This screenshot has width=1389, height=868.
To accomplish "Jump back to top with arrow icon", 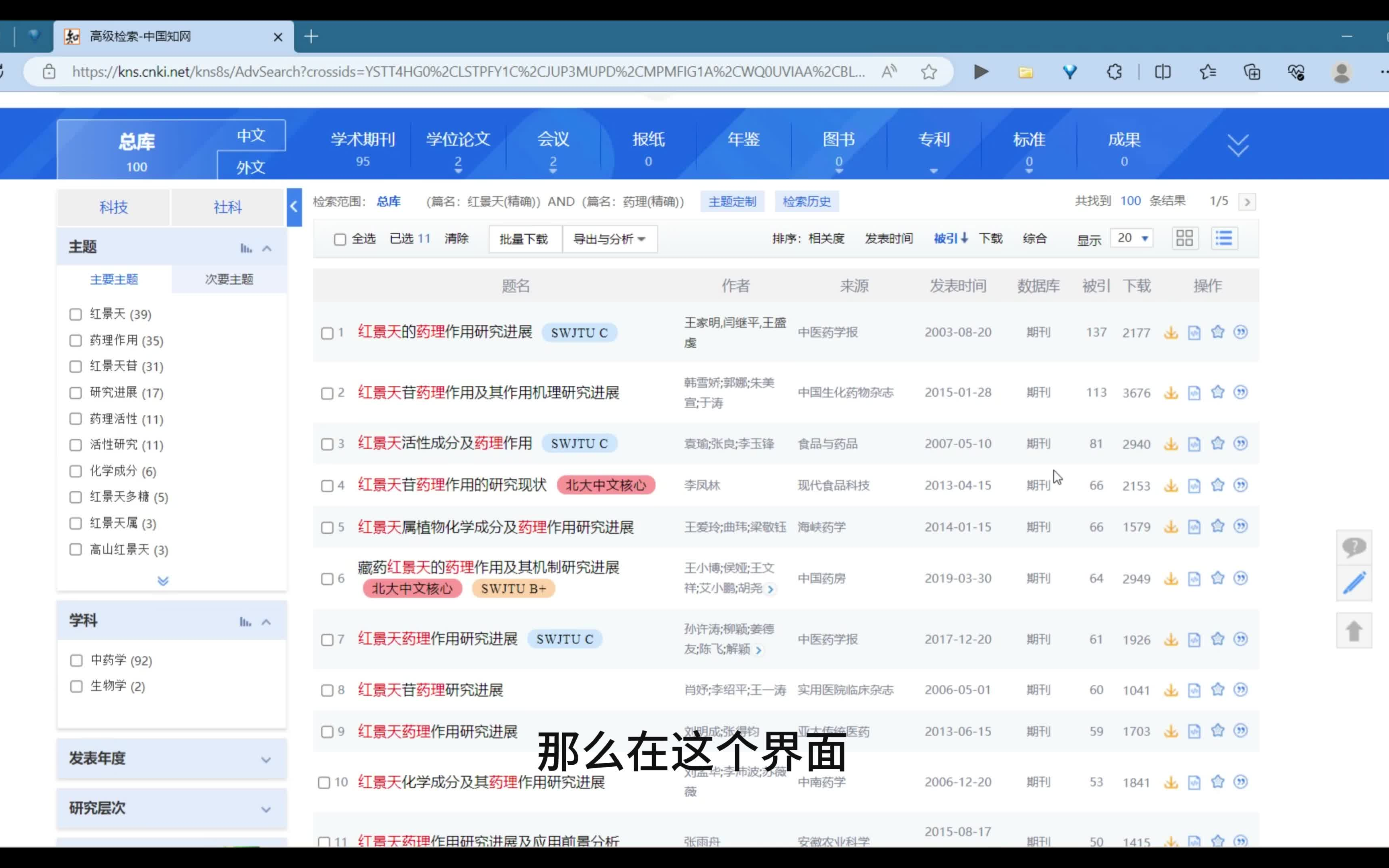I will tap(1353, 631).
